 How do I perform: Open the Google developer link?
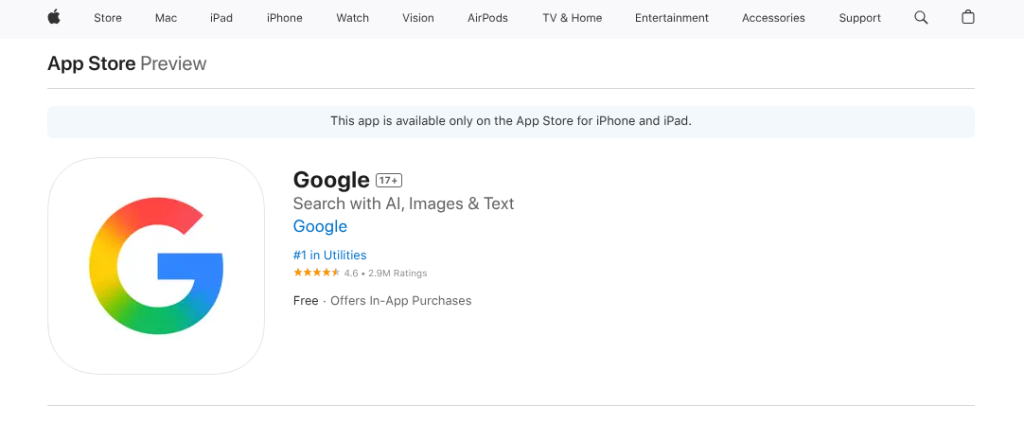(x=320, y=226)
